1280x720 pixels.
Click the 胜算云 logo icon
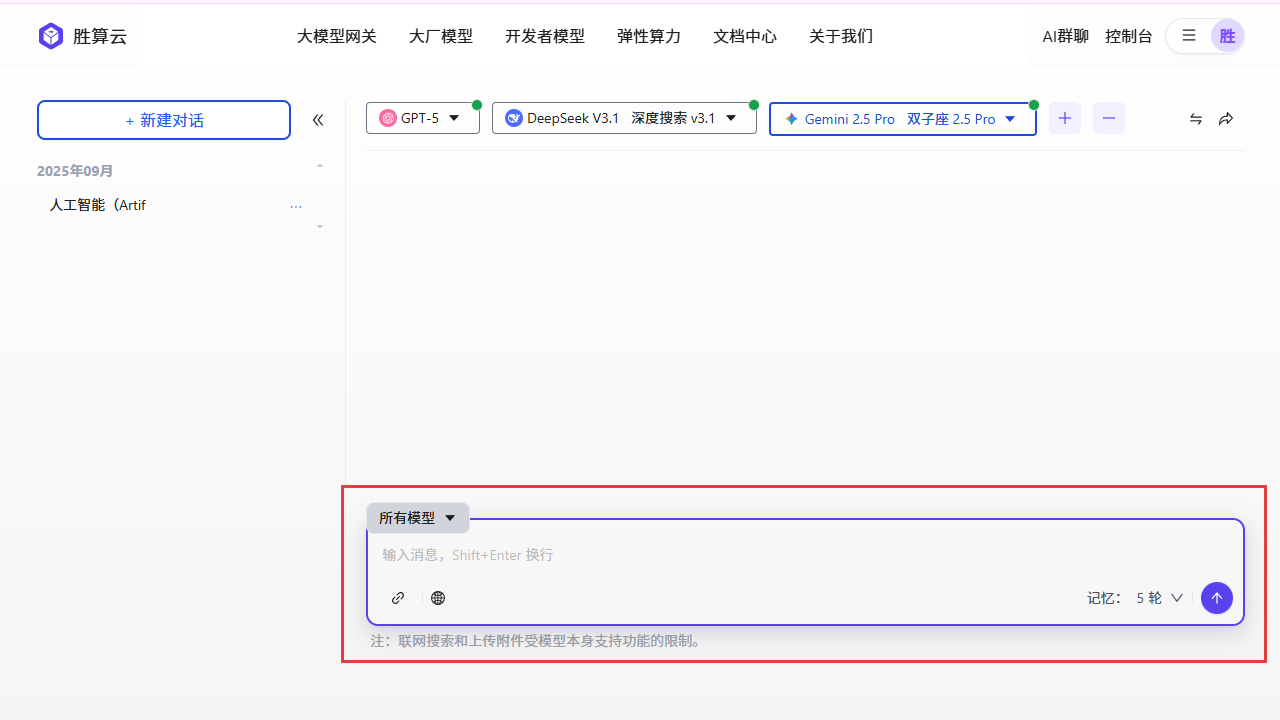51,36
